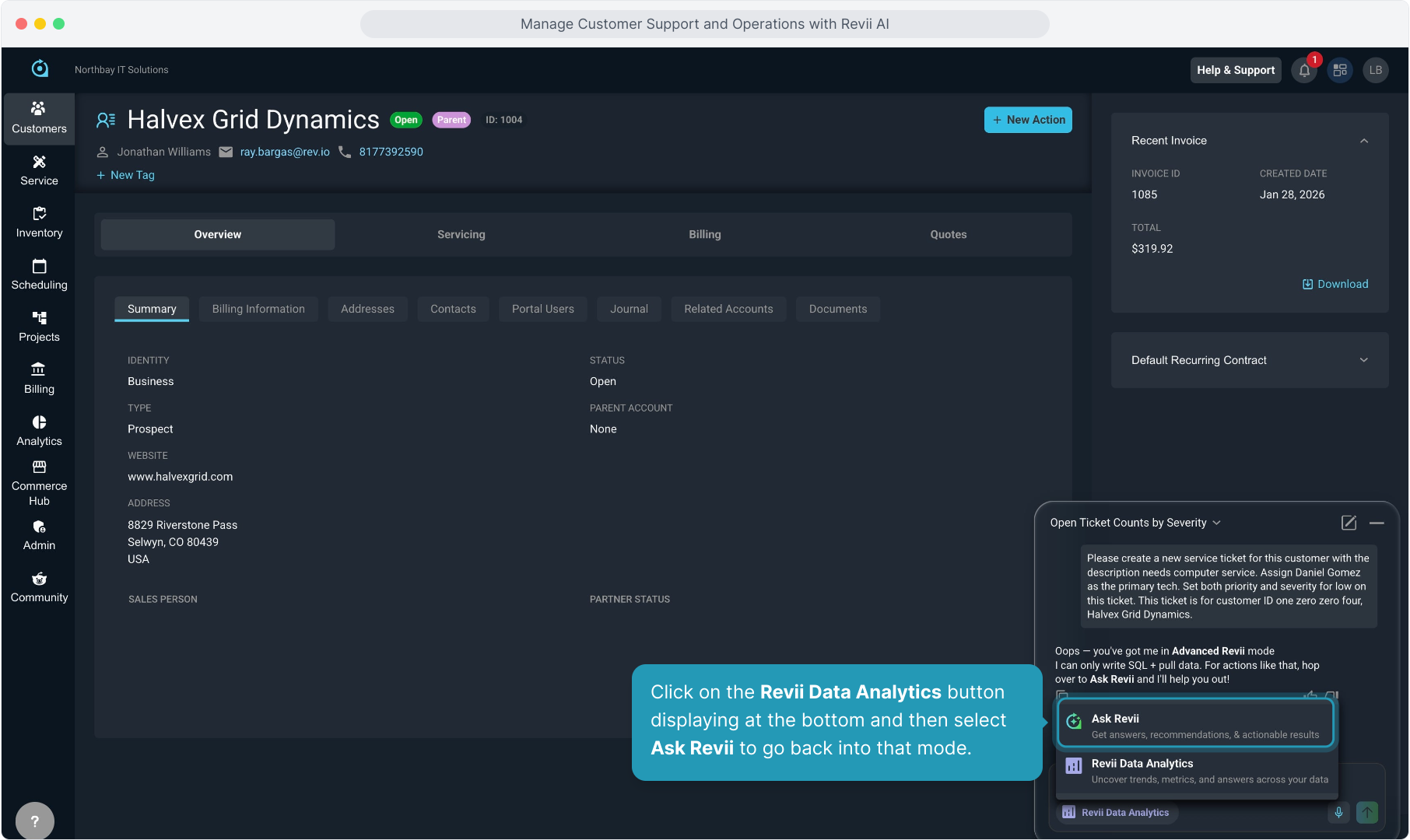Image resolution: width=1410 pixels, height=840 pixels.
Task: Click the New Action button
Action: [1027, 120]
